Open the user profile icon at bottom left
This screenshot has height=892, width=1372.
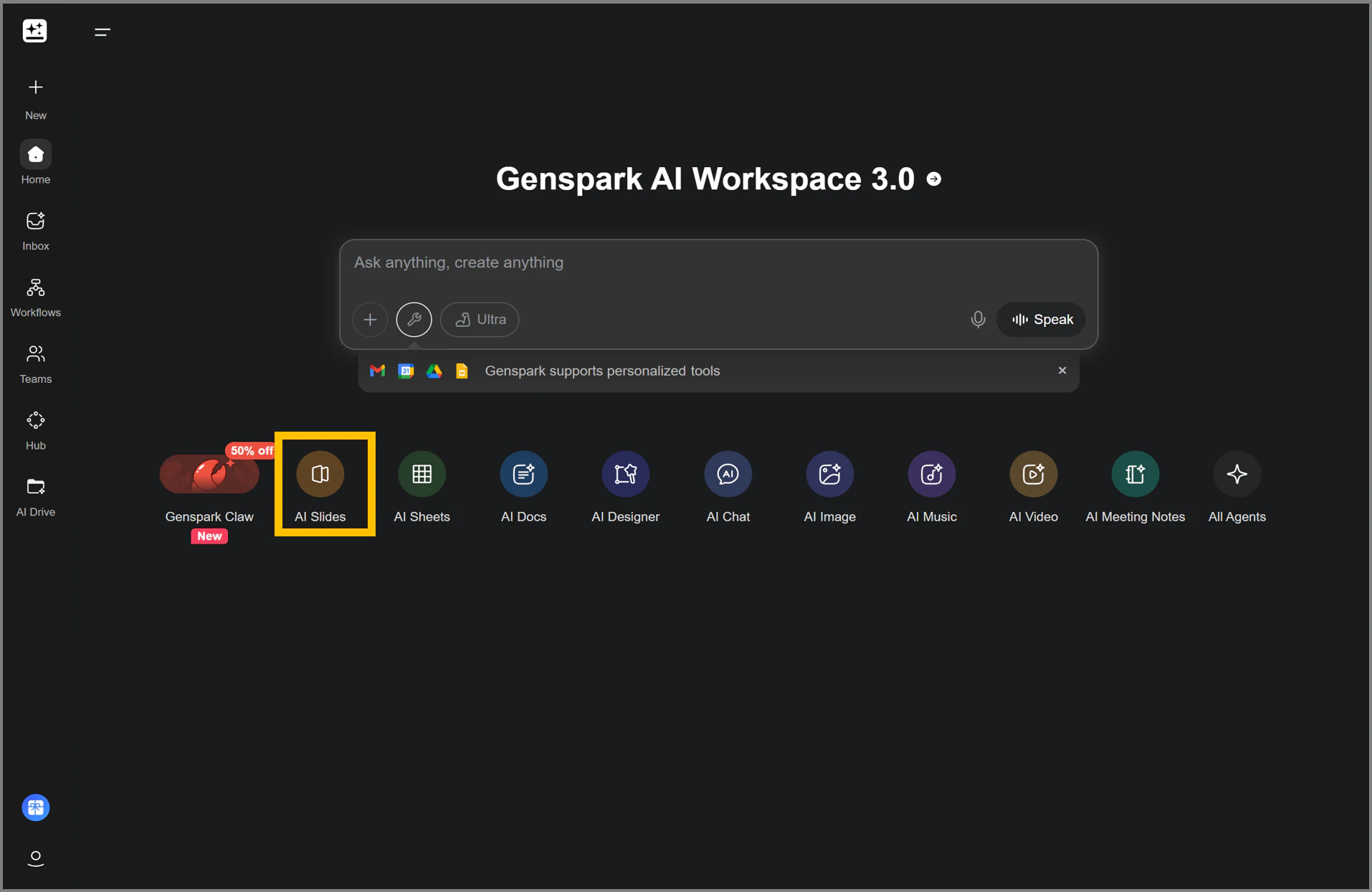click(x=36, y=858)
